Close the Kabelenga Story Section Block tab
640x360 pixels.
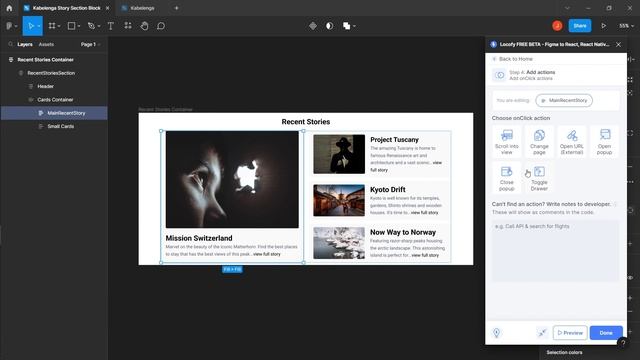[x=107, y=8]
